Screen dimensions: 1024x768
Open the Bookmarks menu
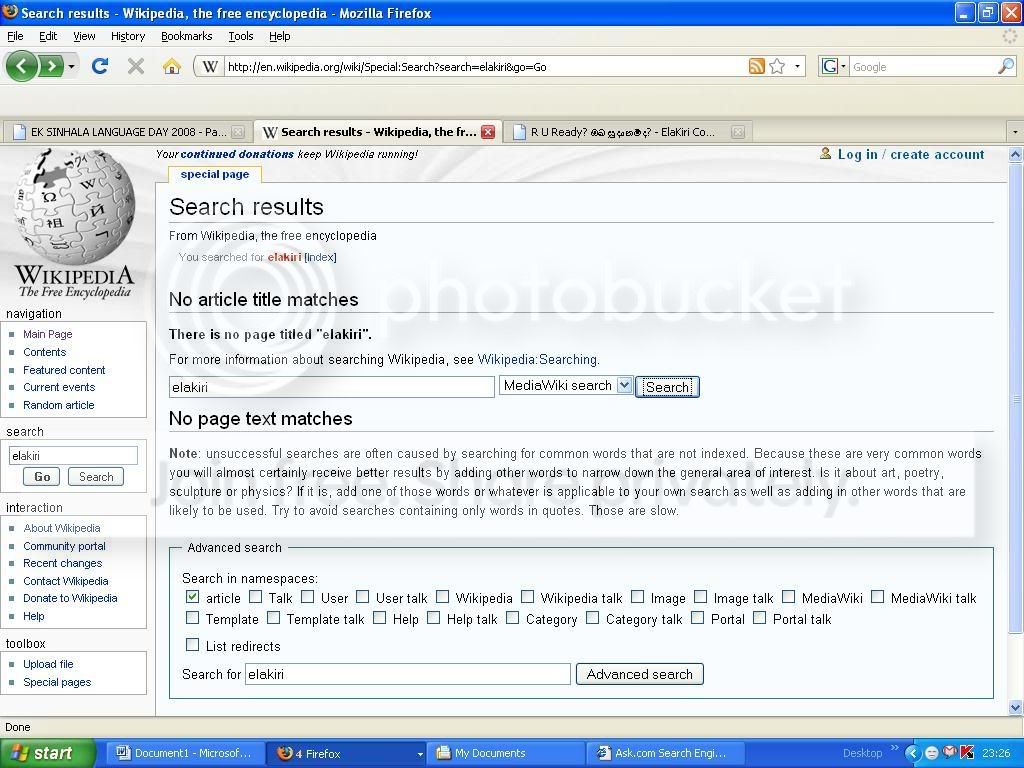click(187, 36)
